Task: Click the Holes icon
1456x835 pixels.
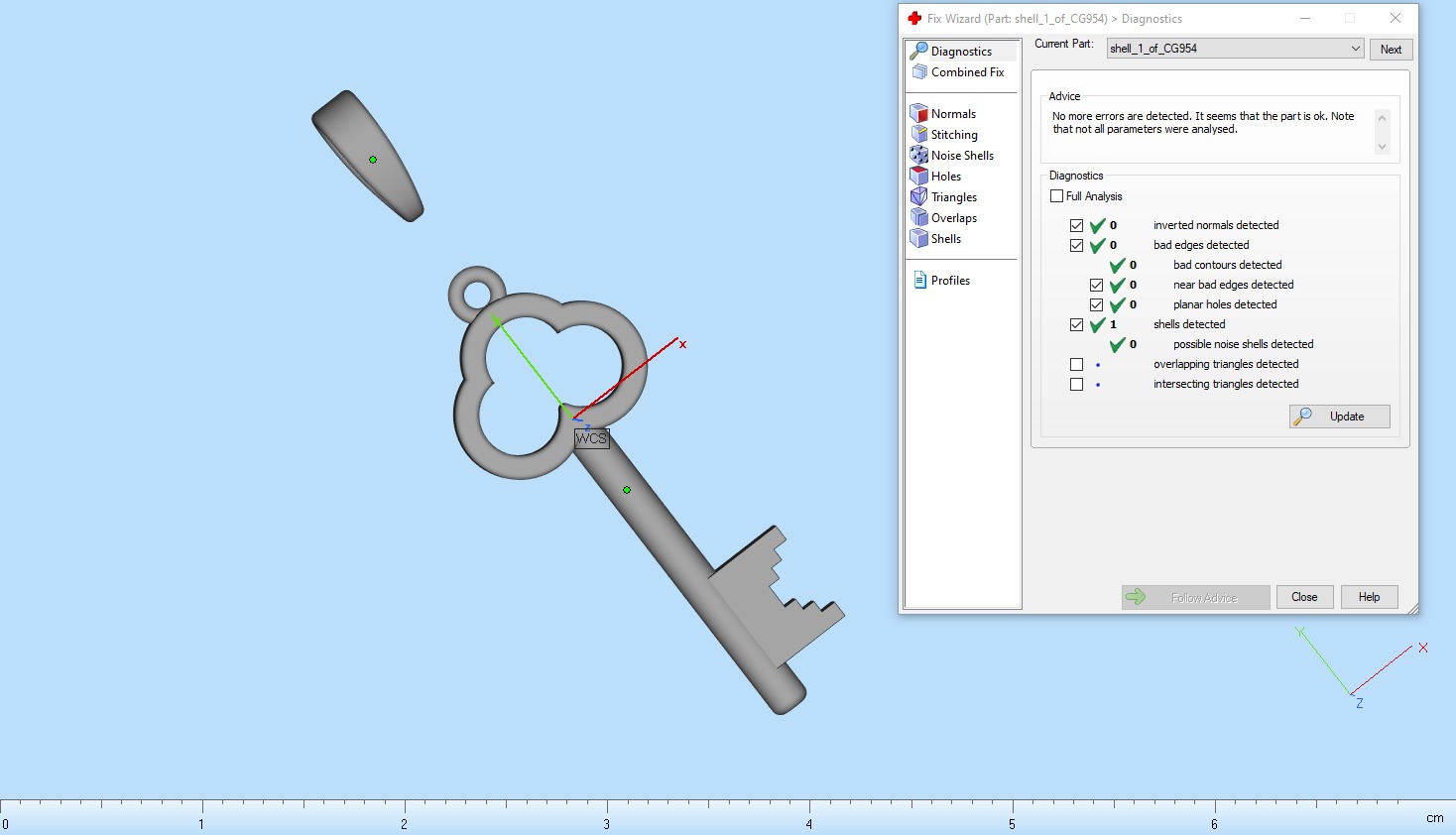Action: point(918,176)
